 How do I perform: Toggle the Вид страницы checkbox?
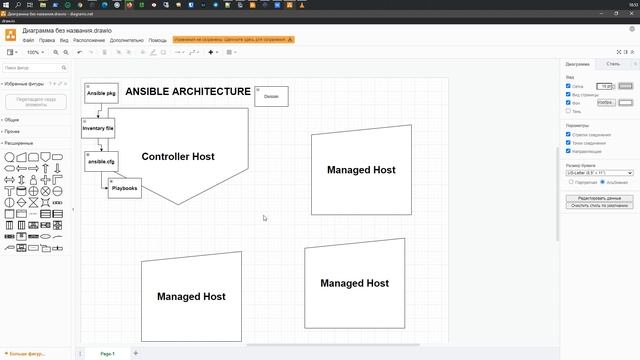click(568, 94)
